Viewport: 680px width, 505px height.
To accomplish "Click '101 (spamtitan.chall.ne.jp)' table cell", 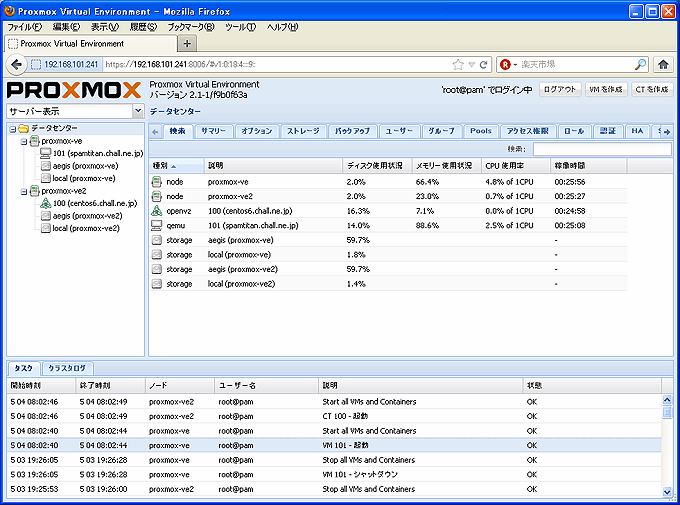I will click(253, 226).
